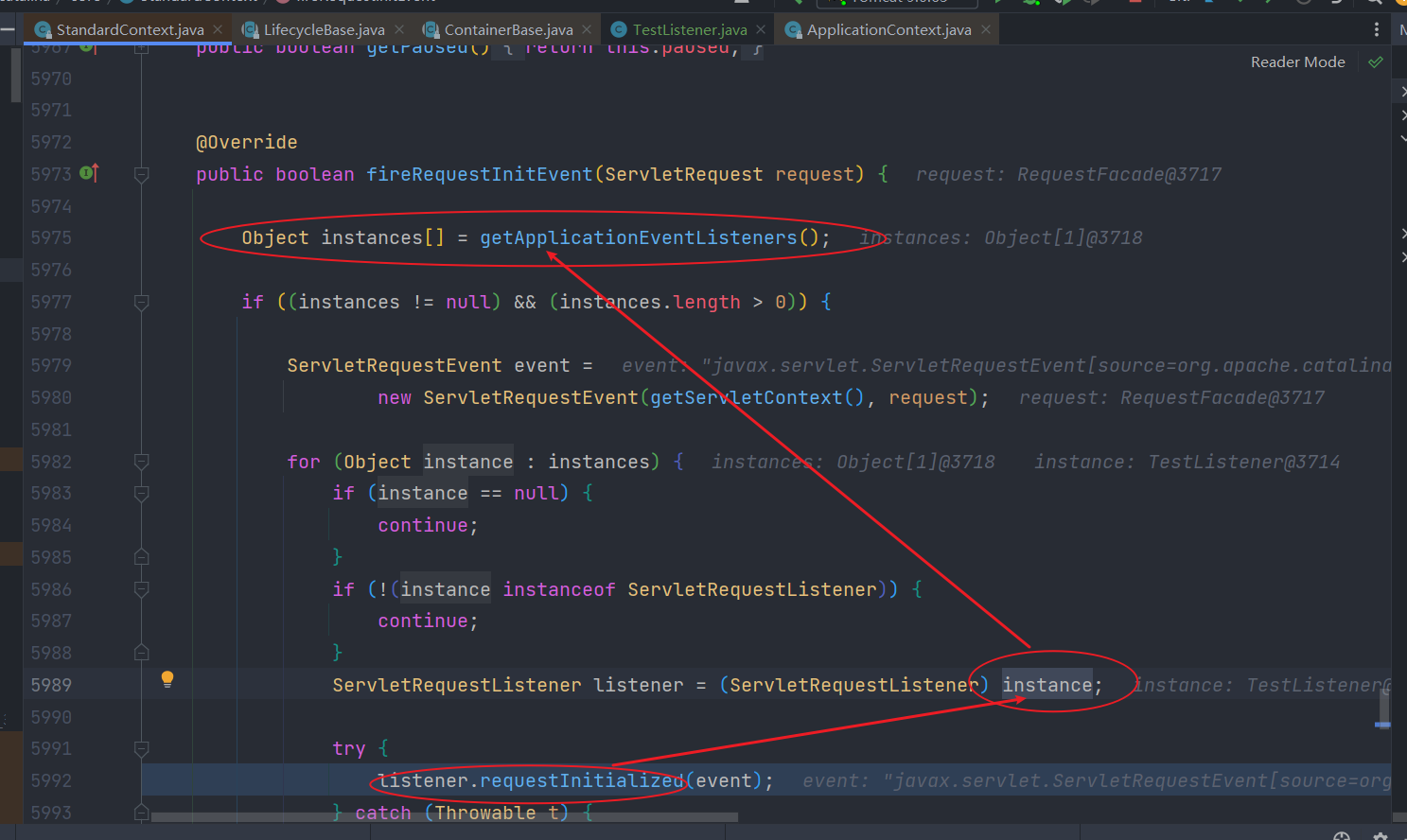
Task: Close the StandardContext.java tab
Action: [x=219, y=29]
